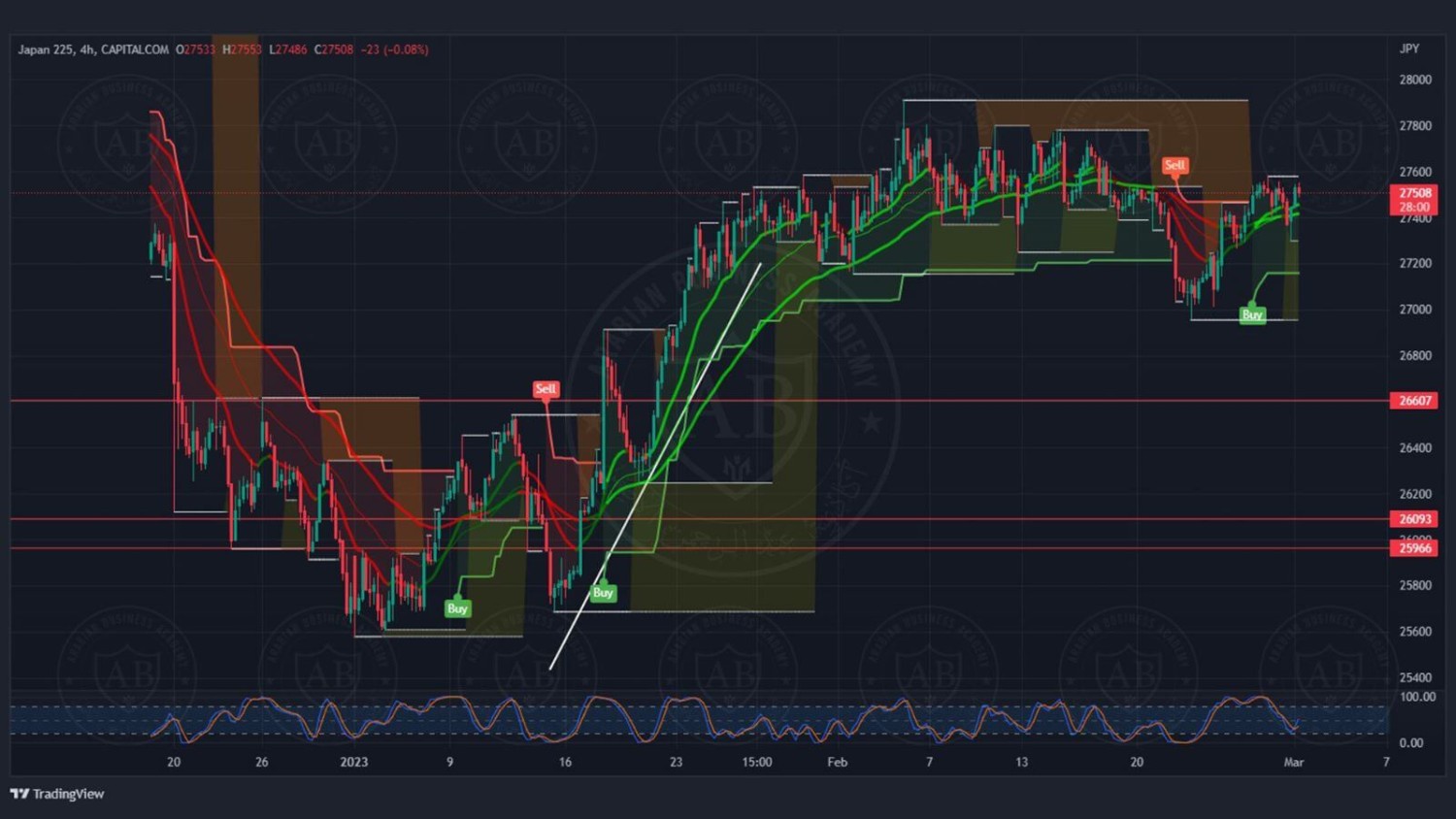
Task: Click the 15:00 time label on time axis
Action: click(757, 762)
